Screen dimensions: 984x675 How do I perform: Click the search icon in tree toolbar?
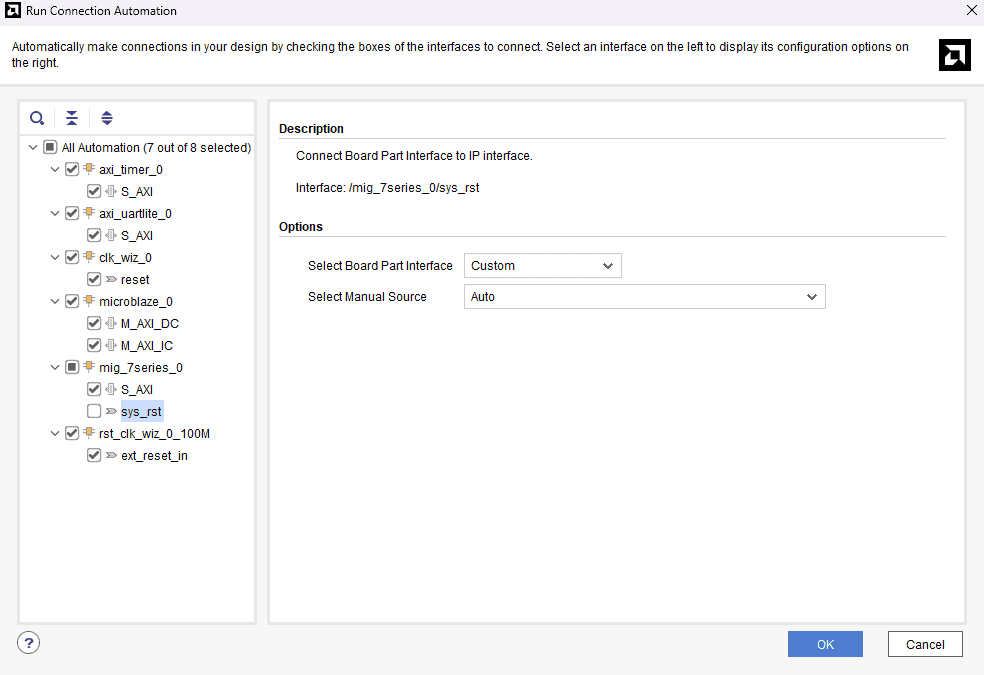[x=37, y=118]
